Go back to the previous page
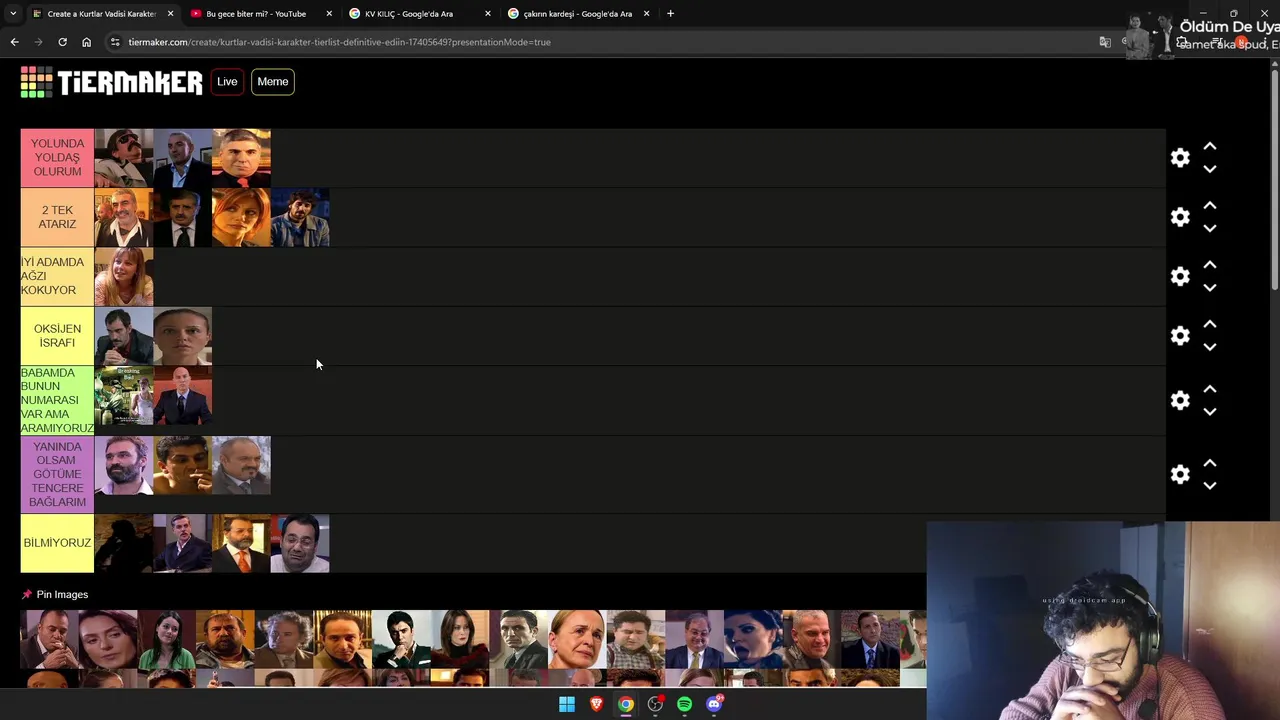This screenshot has width=1280, height=720. [14, 42]
